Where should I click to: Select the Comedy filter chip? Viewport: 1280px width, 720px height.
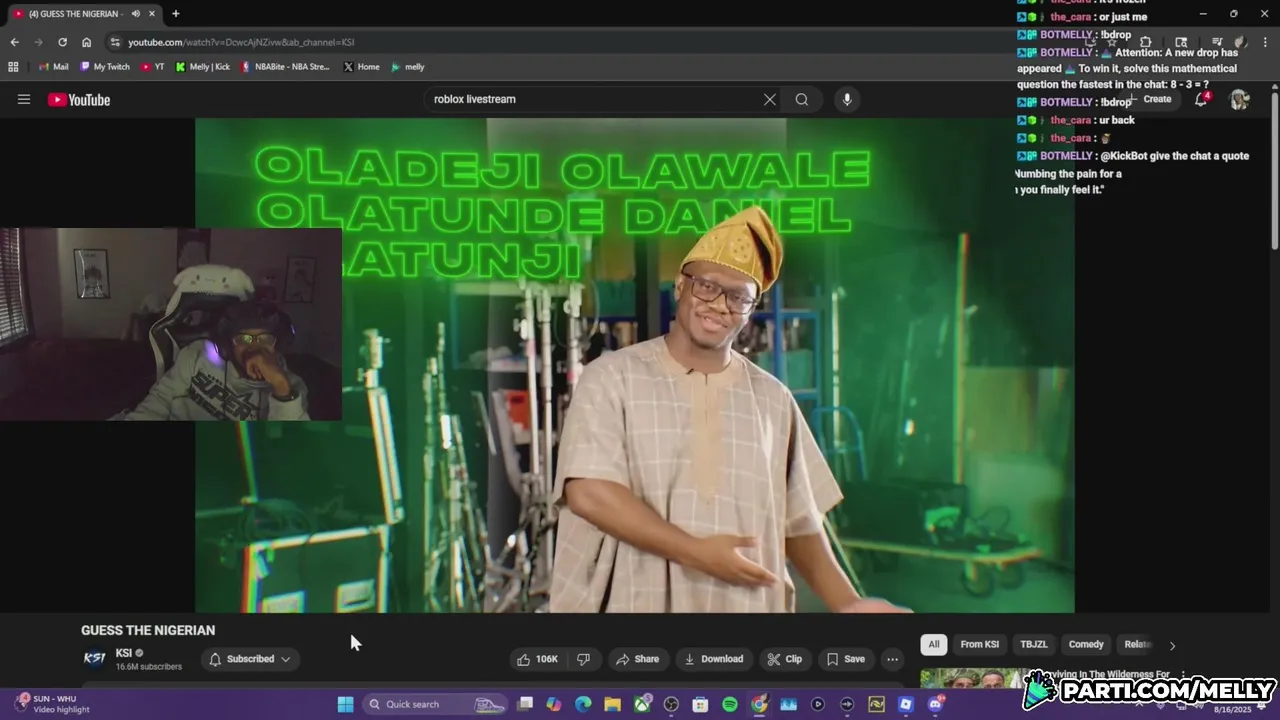[x=1086, y=645]
